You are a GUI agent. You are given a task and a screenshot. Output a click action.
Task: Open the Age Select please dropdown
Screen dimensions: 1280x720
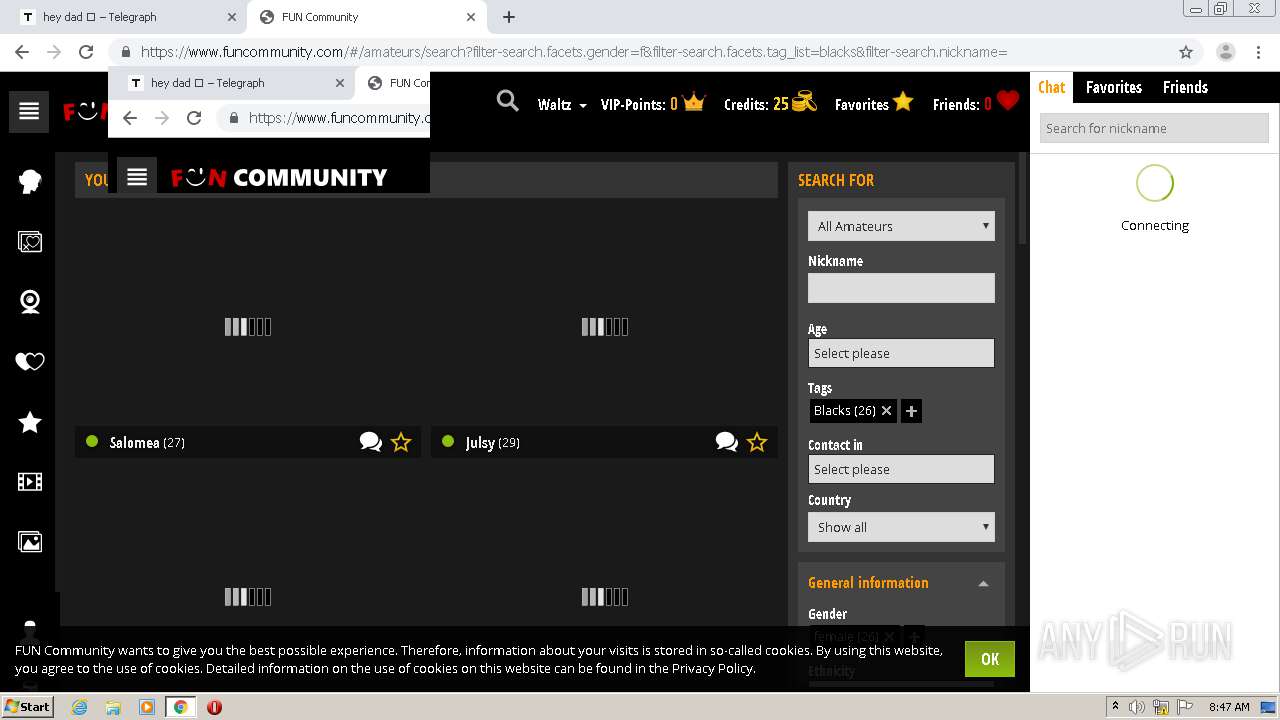(x=901, y=353)
